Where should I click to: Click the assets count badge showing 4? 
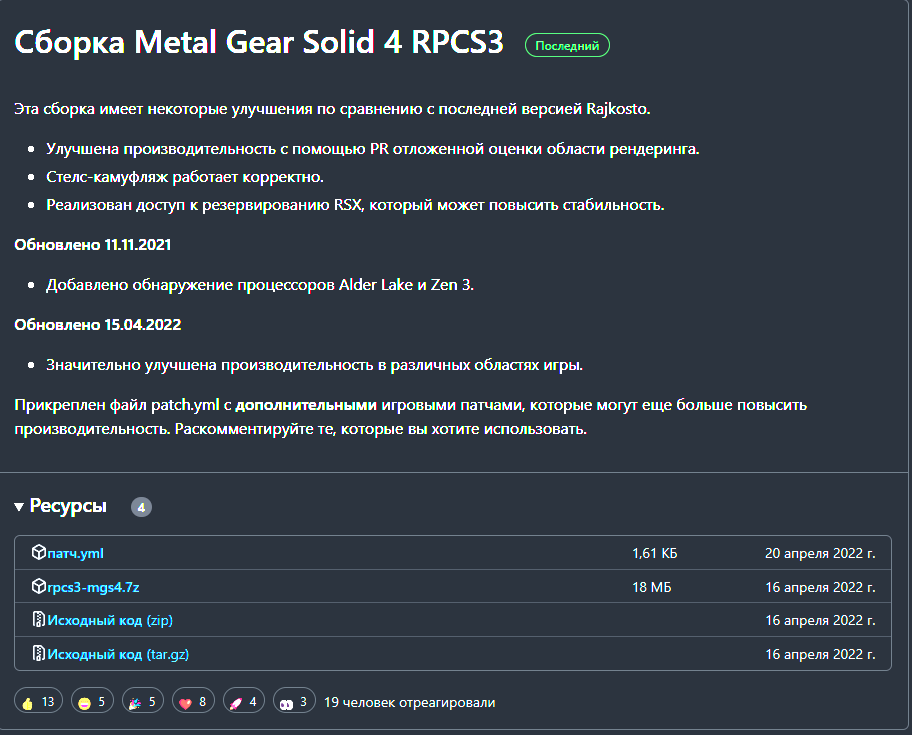pyautogui.click(x=141, y=508)
